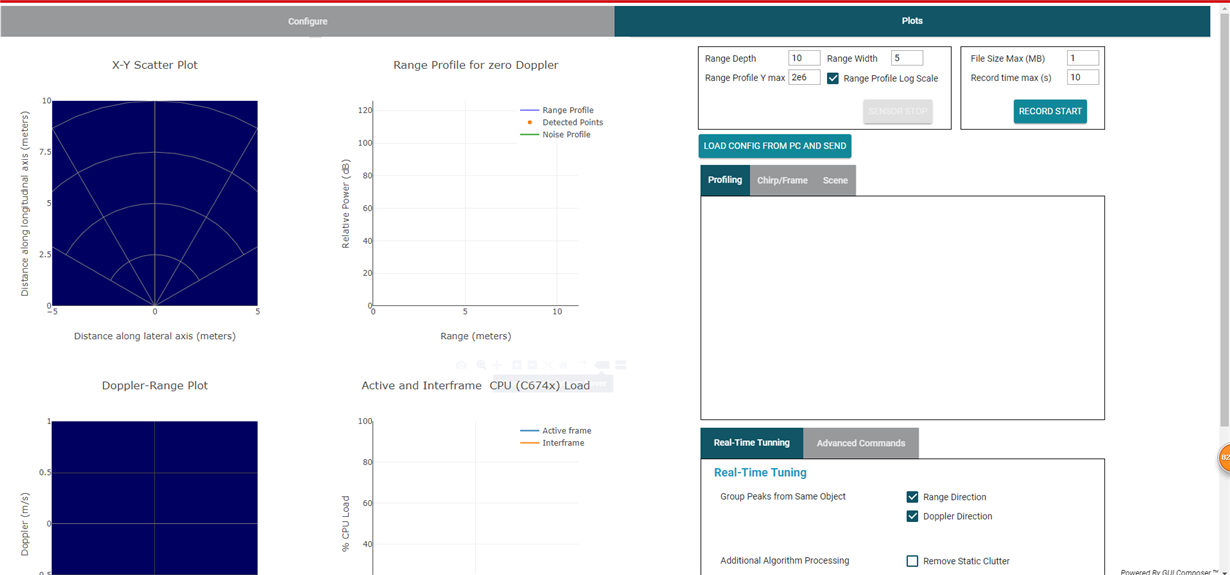
Task: Select the Plots tab
Action: click(x=912, y=21)
